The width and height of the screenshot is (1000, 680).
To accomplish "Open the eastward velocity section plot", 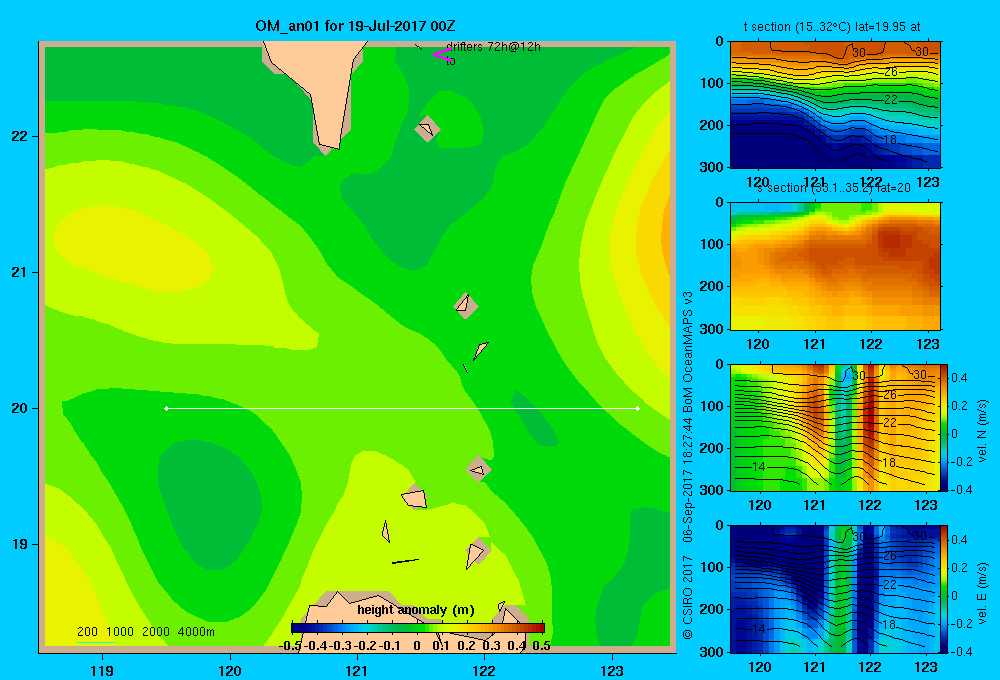I will 835,589.
